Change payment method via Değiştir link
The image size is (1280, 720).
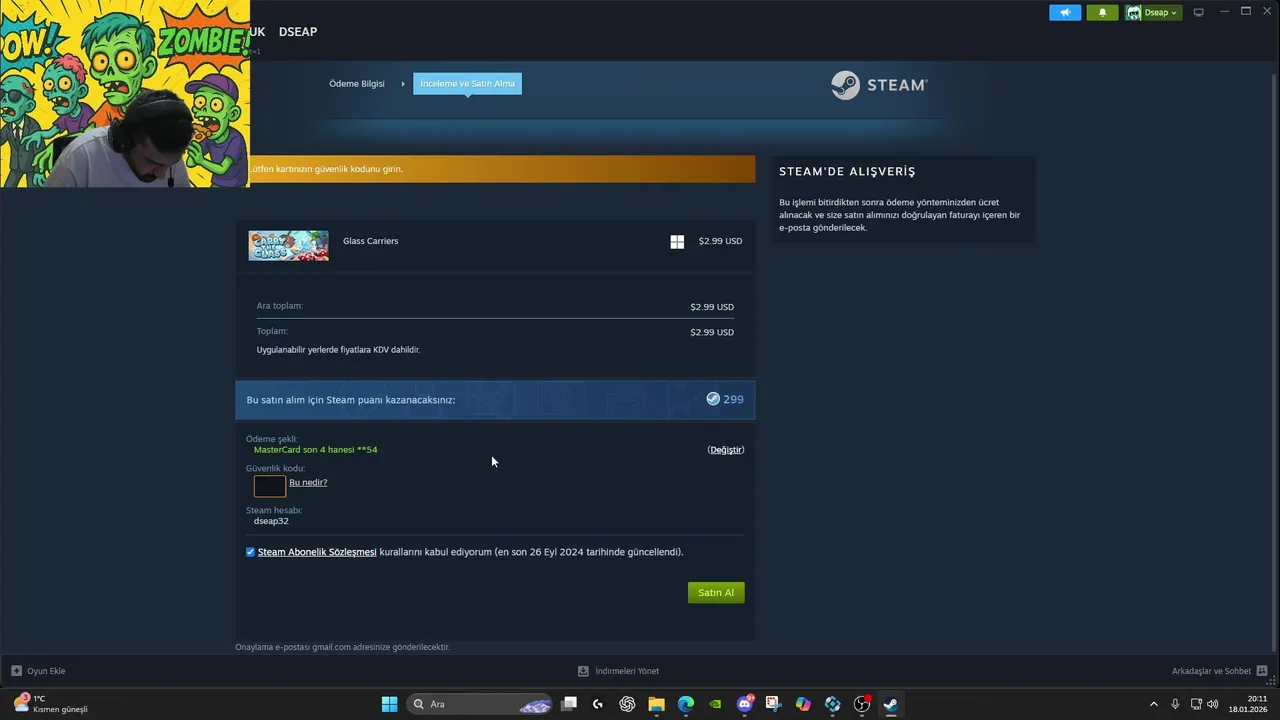[x=726, y=450]
